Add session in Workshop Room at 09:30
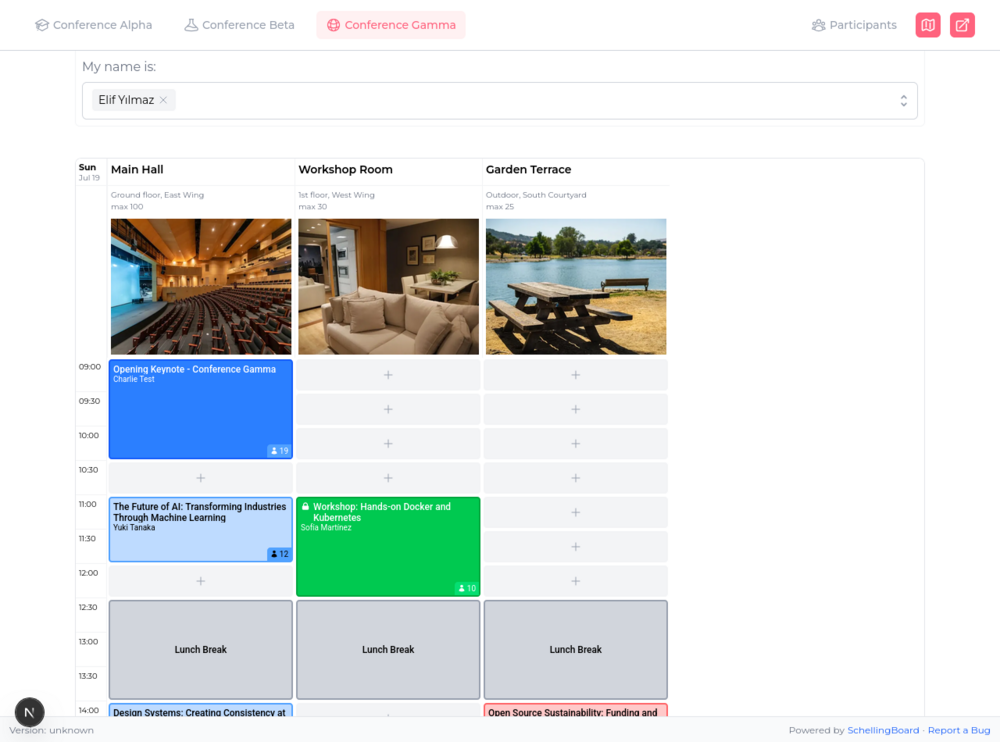Screen dimensions: 1000x742 [388, 410]
